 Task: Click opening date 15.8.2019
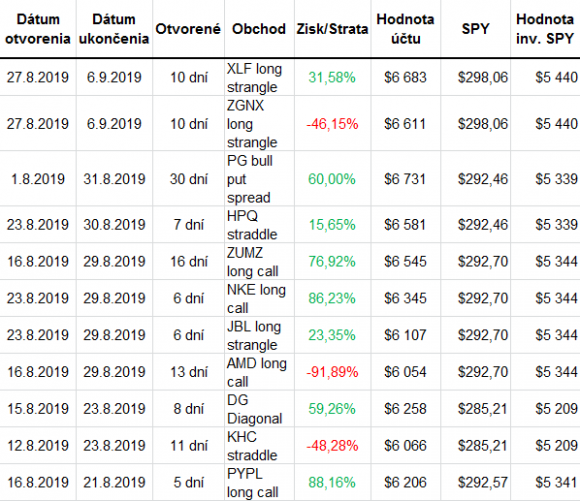(x=38, y=409)
